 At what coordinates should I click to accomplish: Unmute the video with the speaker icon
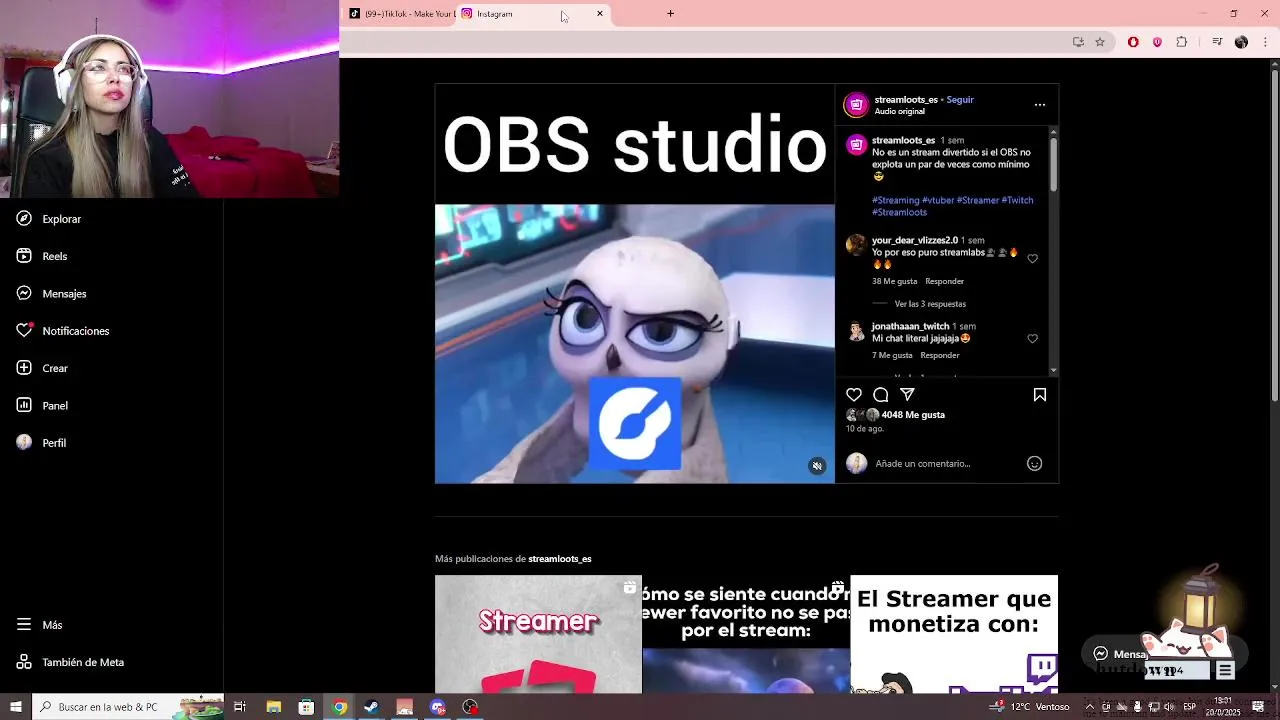pos(817,466)
